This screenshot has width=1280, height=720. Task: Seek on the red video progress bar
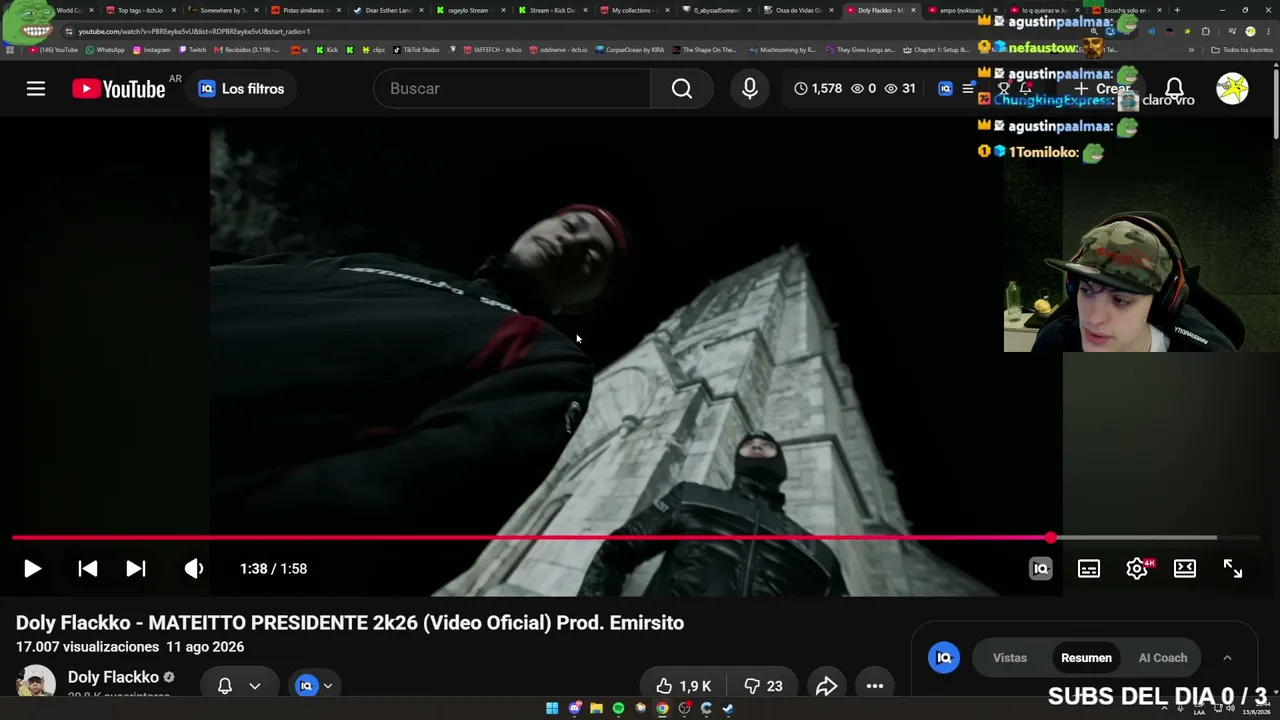636,538
